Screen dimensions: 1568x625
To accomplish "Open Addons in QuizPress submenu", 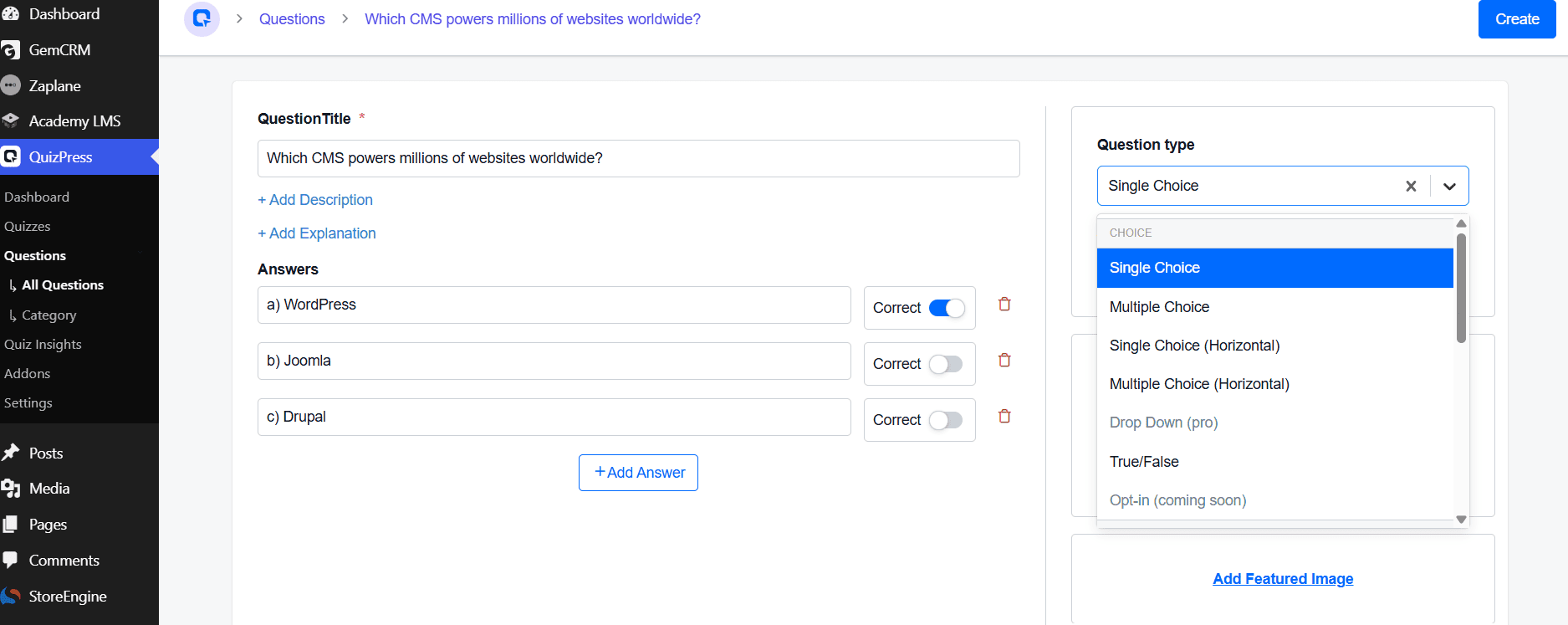I will pos(28,373).
